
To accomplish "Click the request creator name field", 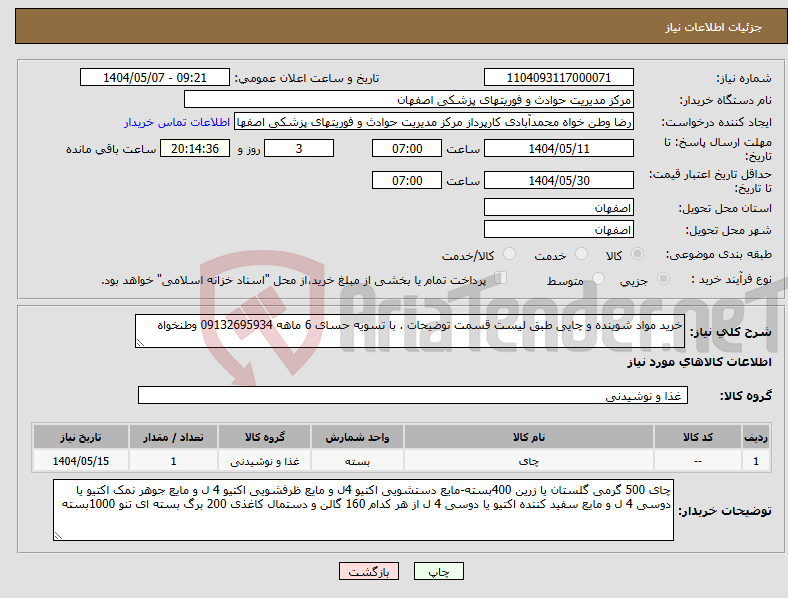I will coord(434,122).
